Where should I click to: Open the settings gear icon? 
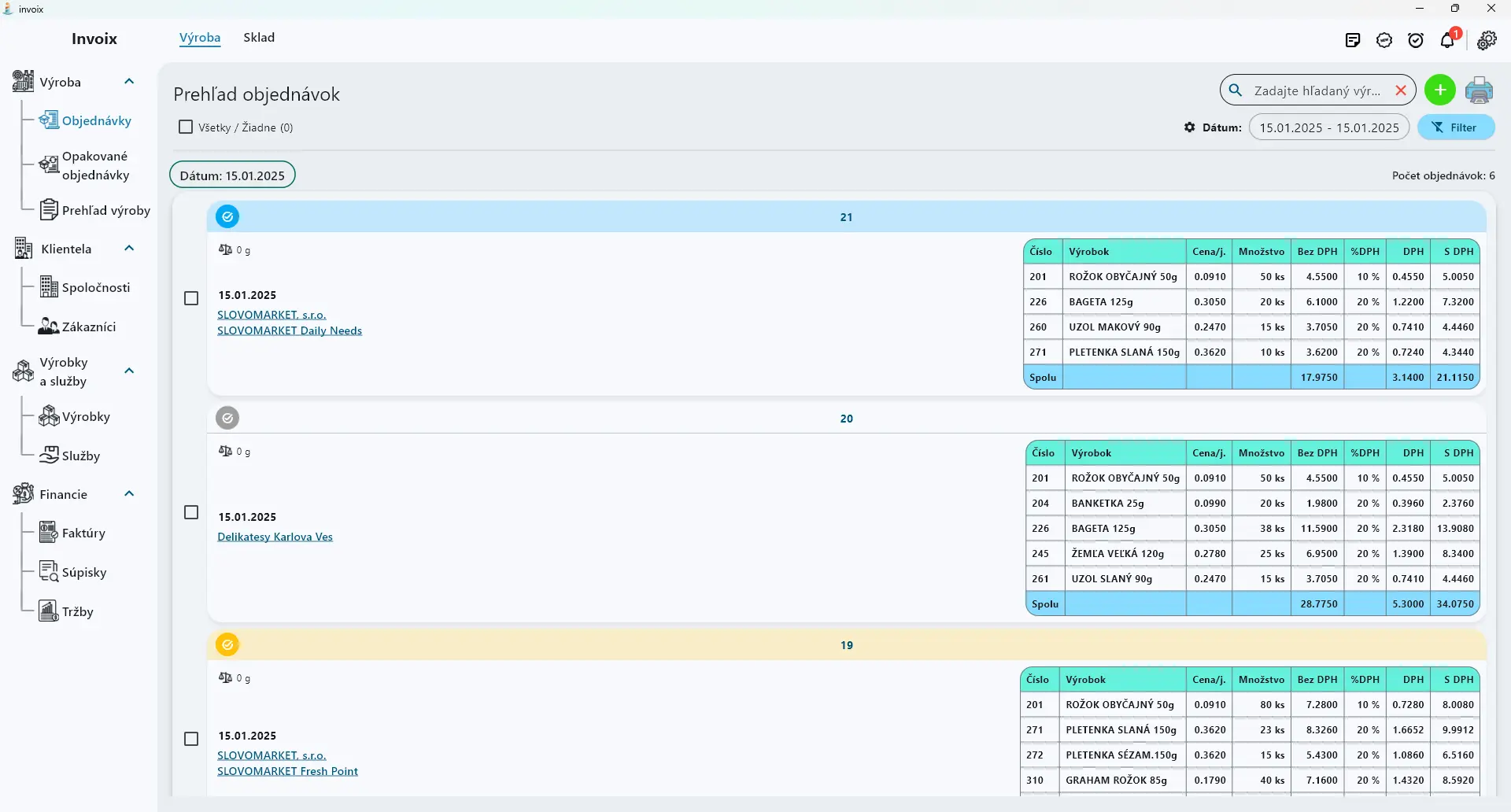coord(1487,41)
